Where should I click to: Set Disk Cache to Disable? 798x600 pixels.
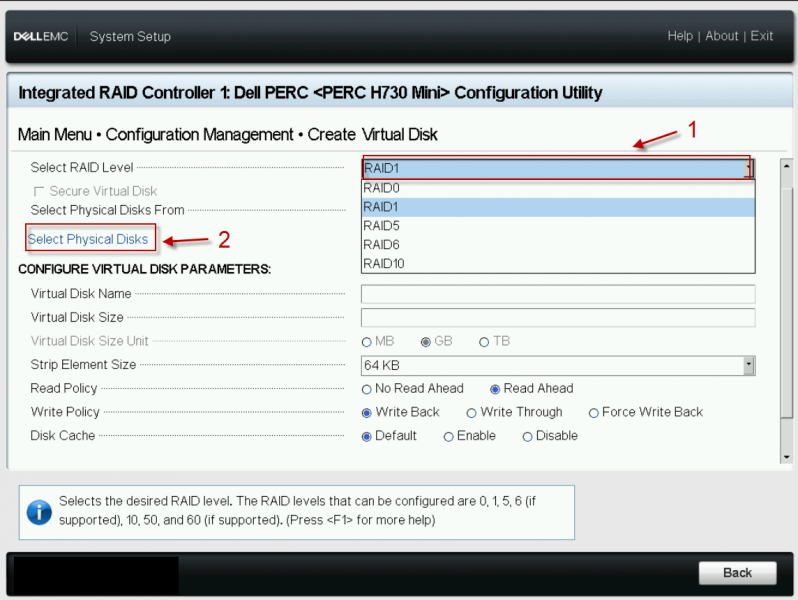tap(528, 437)
